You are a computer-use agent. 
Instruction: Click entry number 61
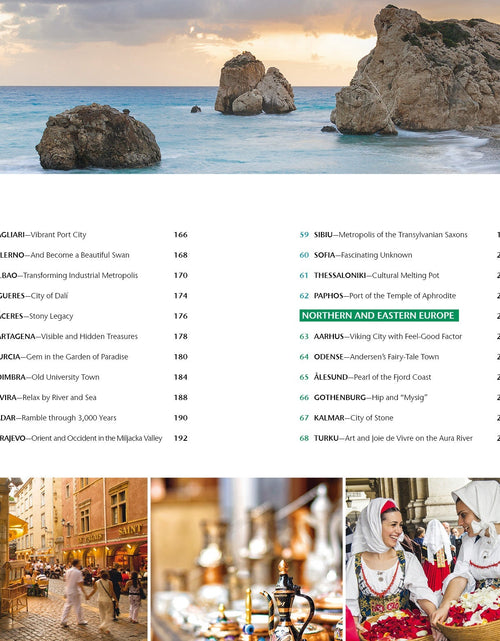[x=304, y=276]
